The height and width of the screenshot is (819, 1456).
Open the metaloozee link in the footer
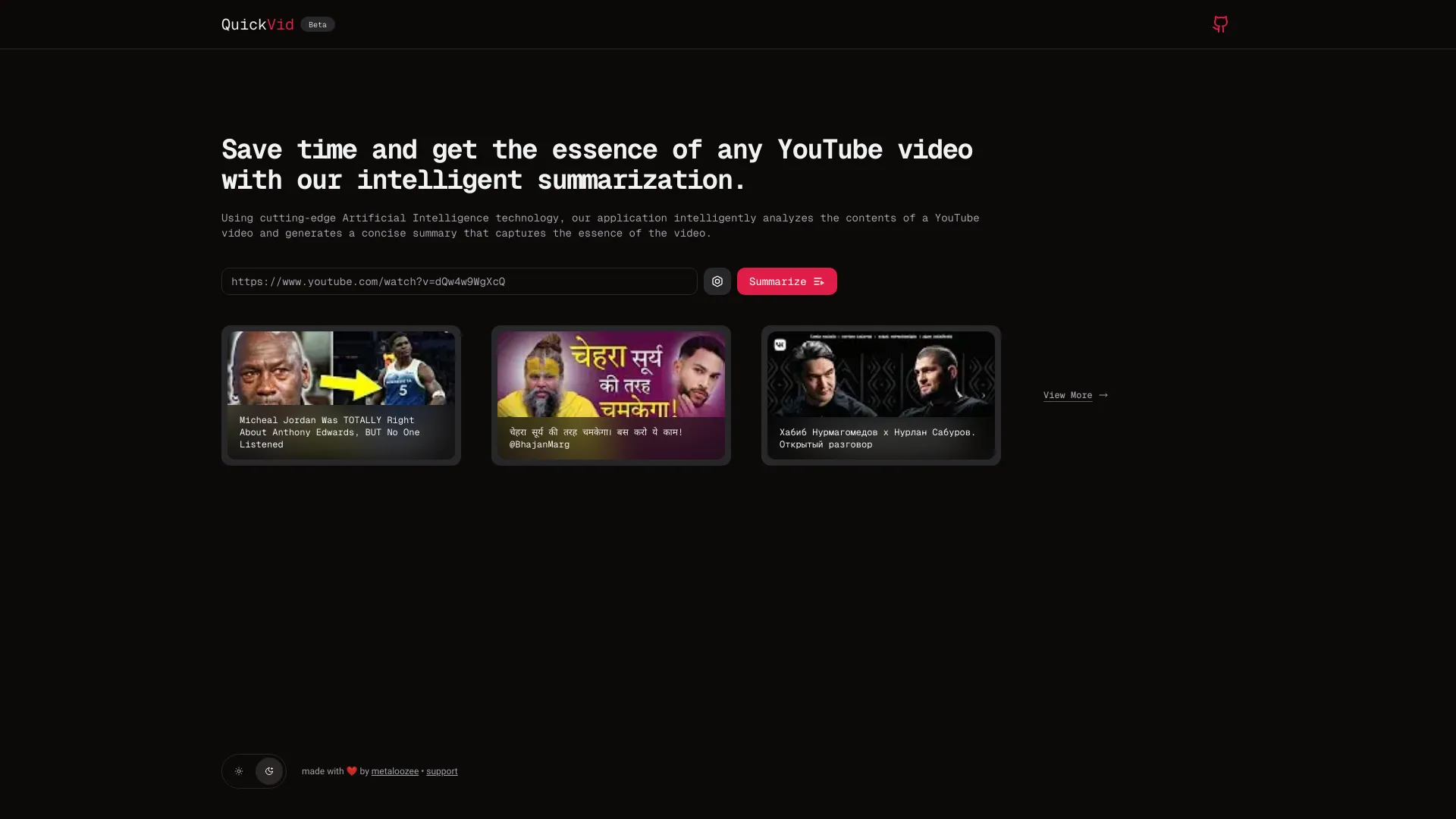(394, 770)
